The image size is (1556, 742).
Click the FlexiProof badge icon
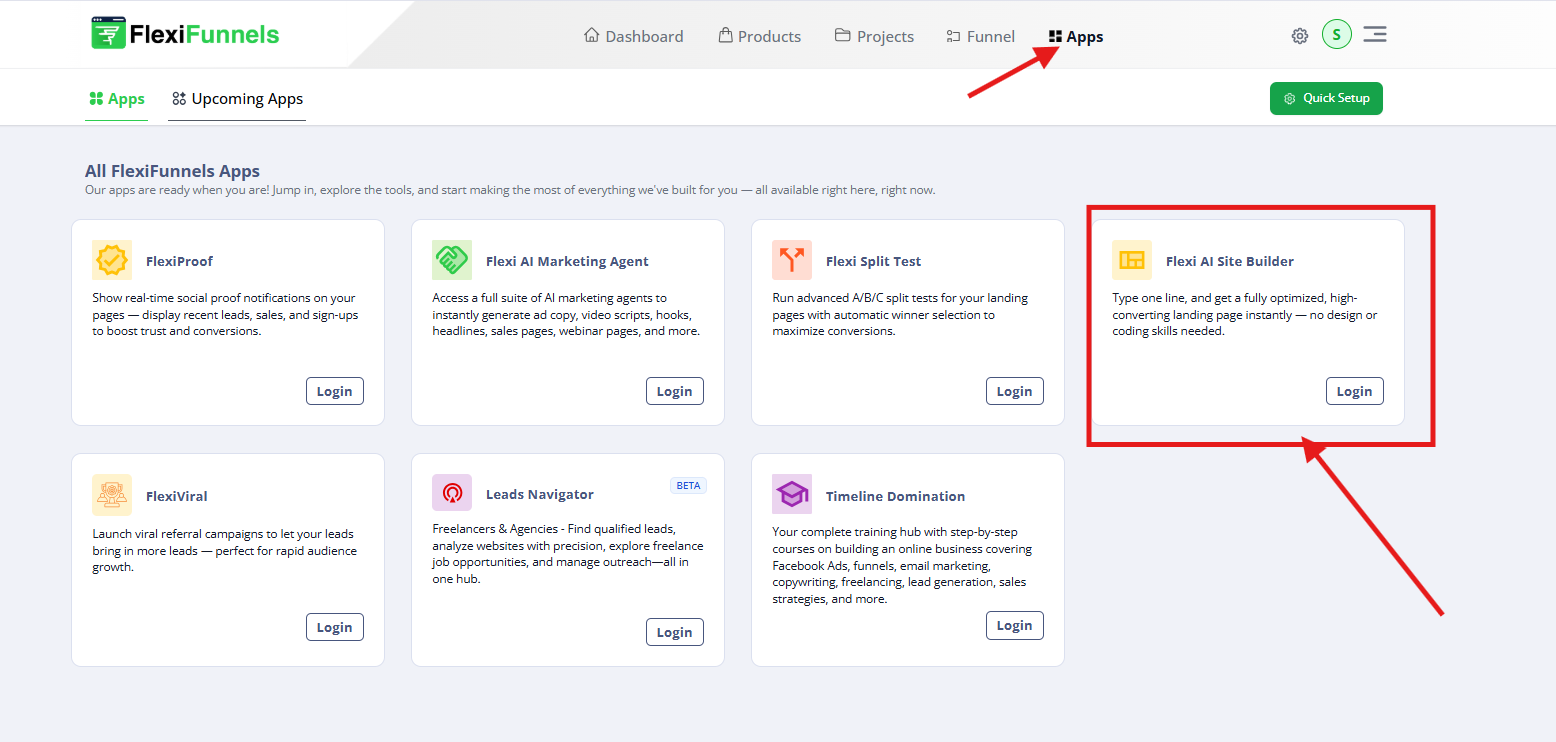tap(112, 260)
